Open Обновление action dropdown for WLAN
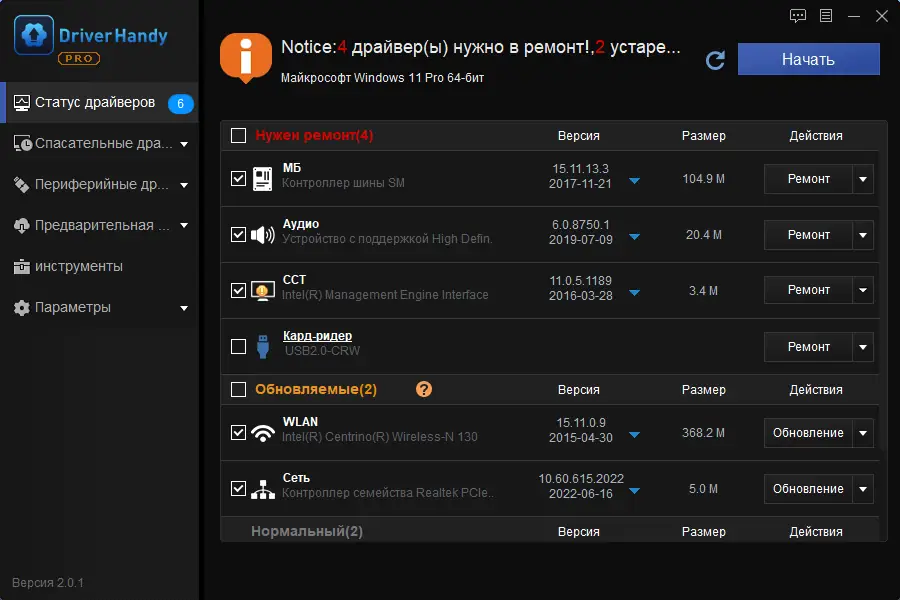 tap(863, 433)
